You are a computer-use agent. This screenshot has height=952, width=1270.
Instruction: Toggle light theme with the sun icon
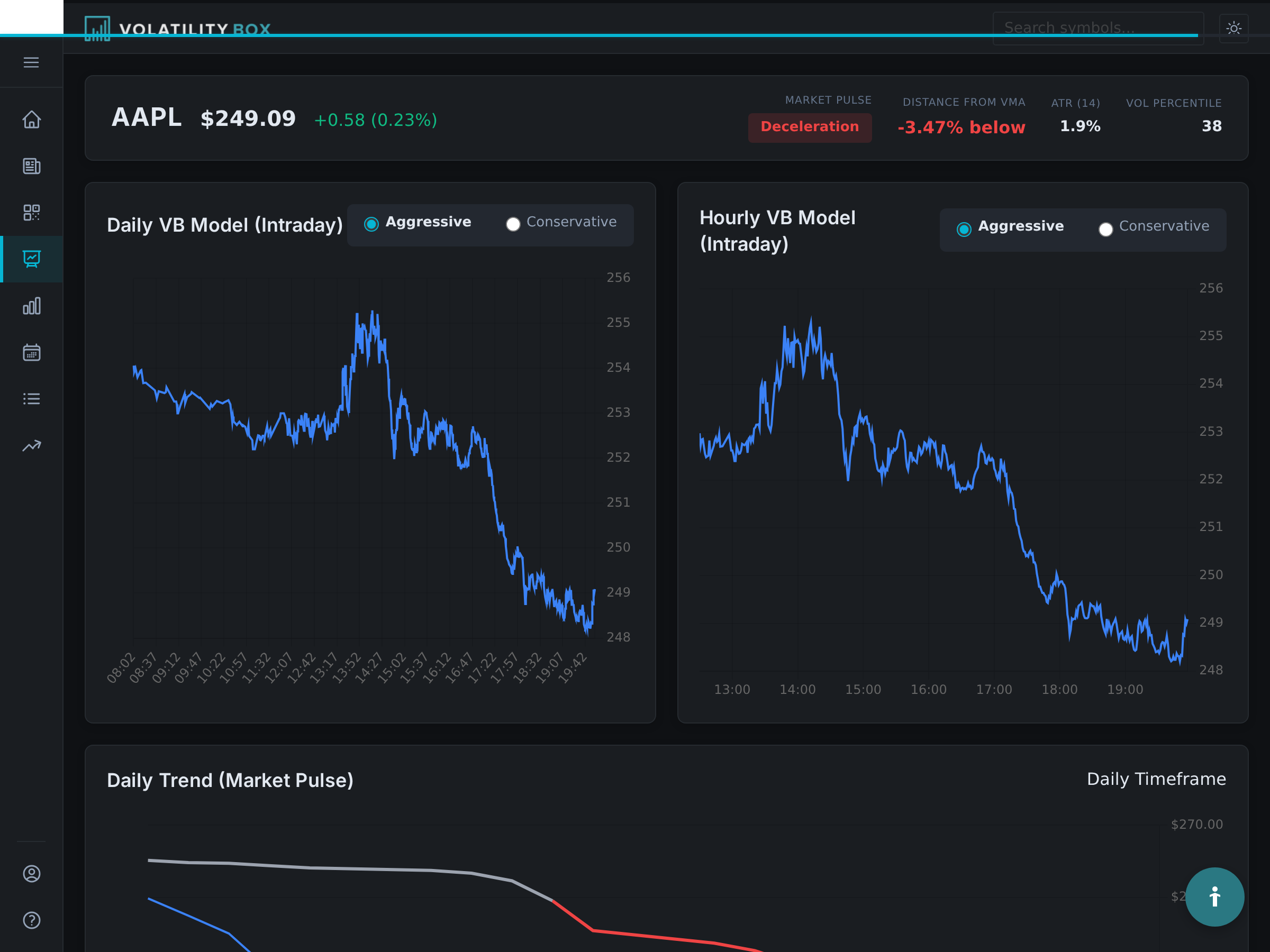coord(1234,28)
